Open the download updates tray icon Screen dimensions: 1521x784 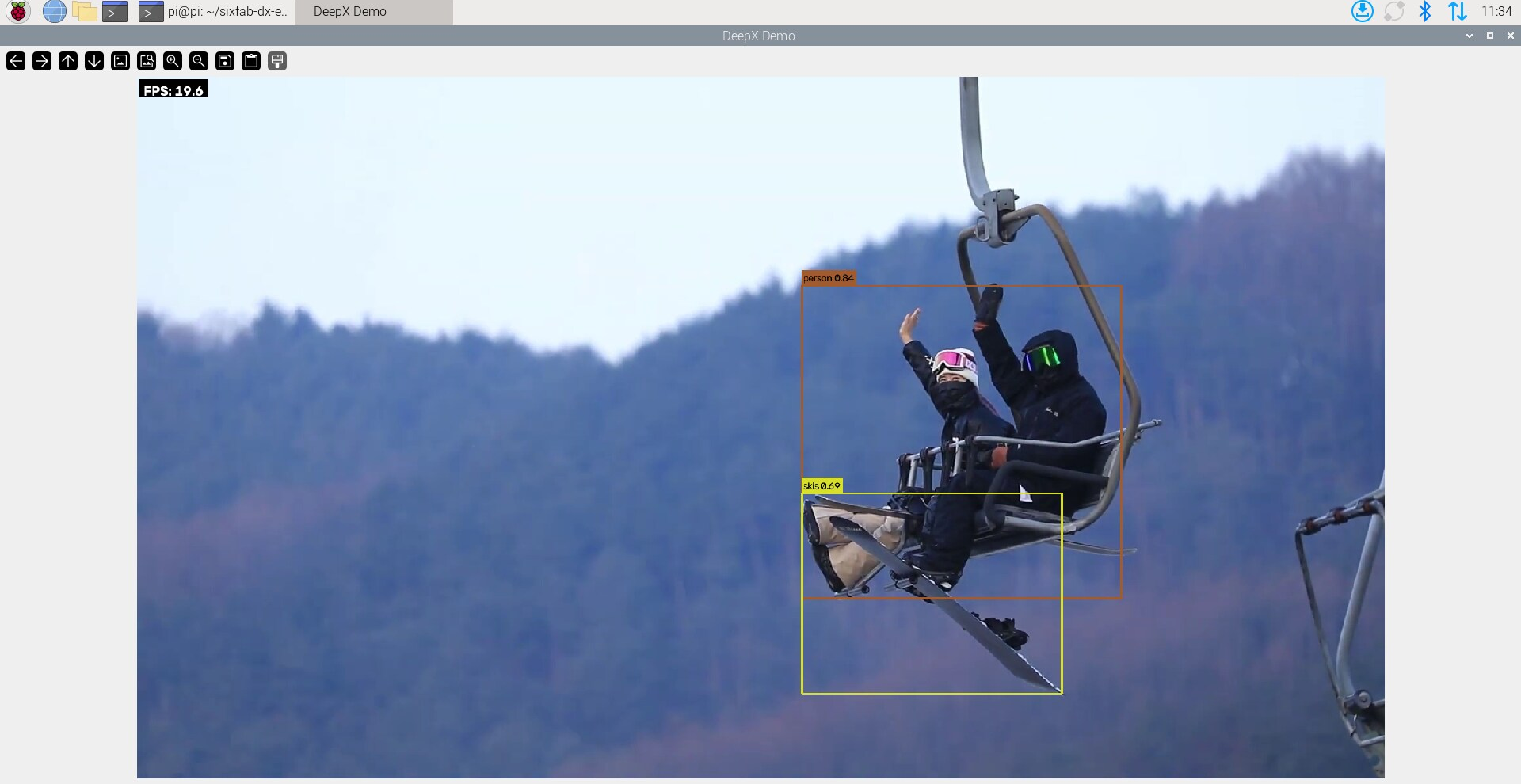point(1363,11)
